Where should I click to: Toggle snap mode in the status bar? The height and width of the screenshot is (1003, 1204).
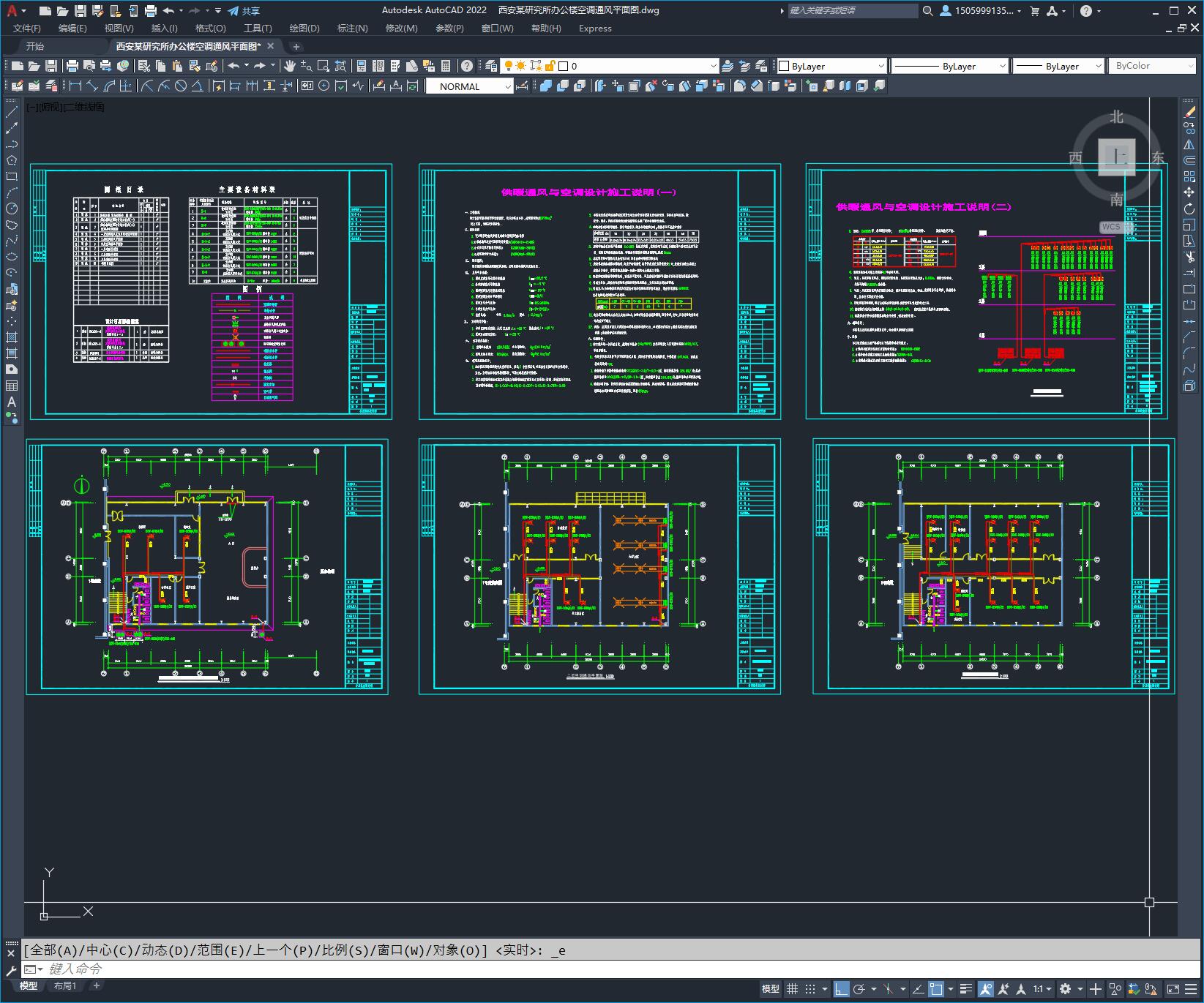(809, 989)
